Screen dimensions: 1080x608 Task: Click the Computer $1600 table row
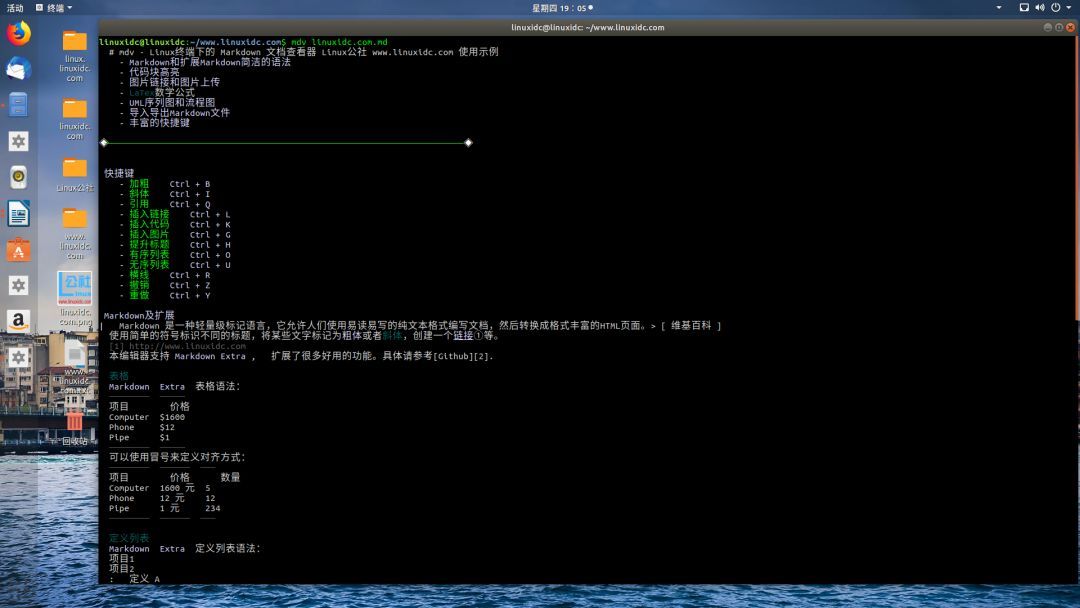[147, 417]
